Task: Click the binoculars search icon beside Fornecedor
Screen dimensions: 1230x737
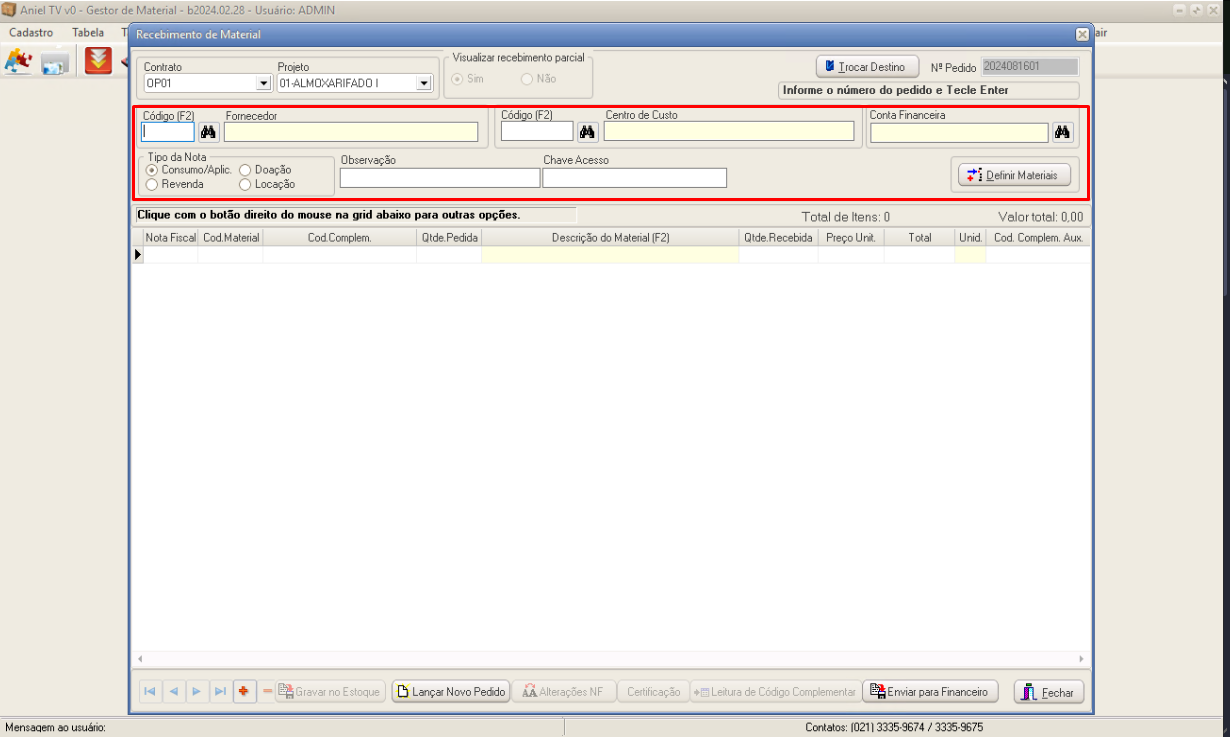Action: [209, 132]
